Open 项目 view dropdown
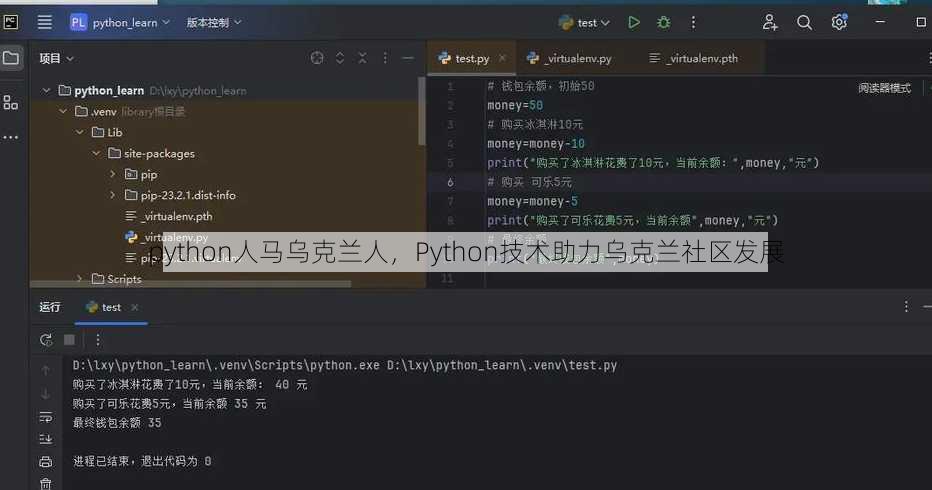This screenshot has width=932, height=490. 56,58
